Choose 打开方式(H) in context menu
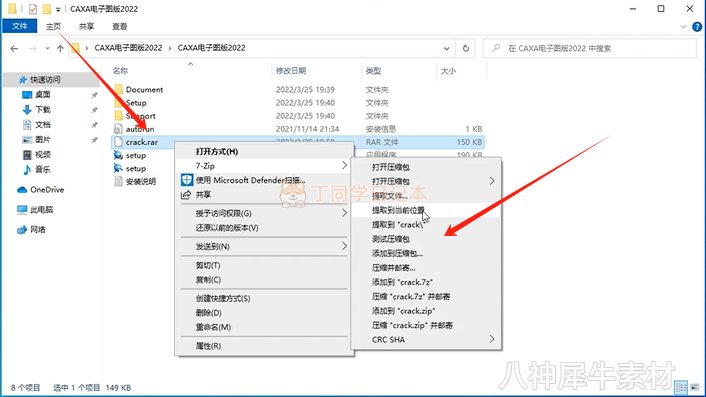706x397 pixels. (x=264, y=151)
